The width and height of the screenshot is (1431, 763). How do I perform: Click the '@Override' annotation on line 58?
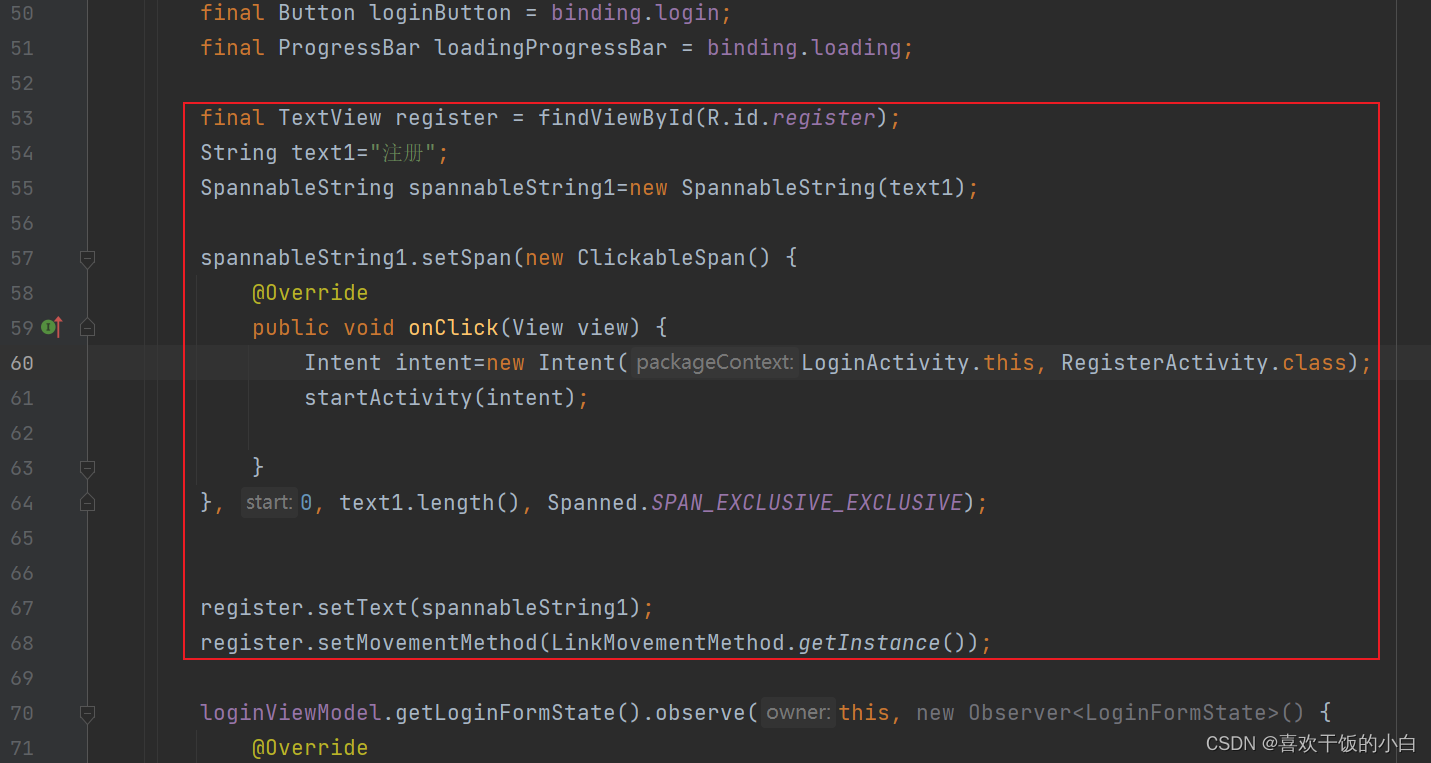point(310,293)
